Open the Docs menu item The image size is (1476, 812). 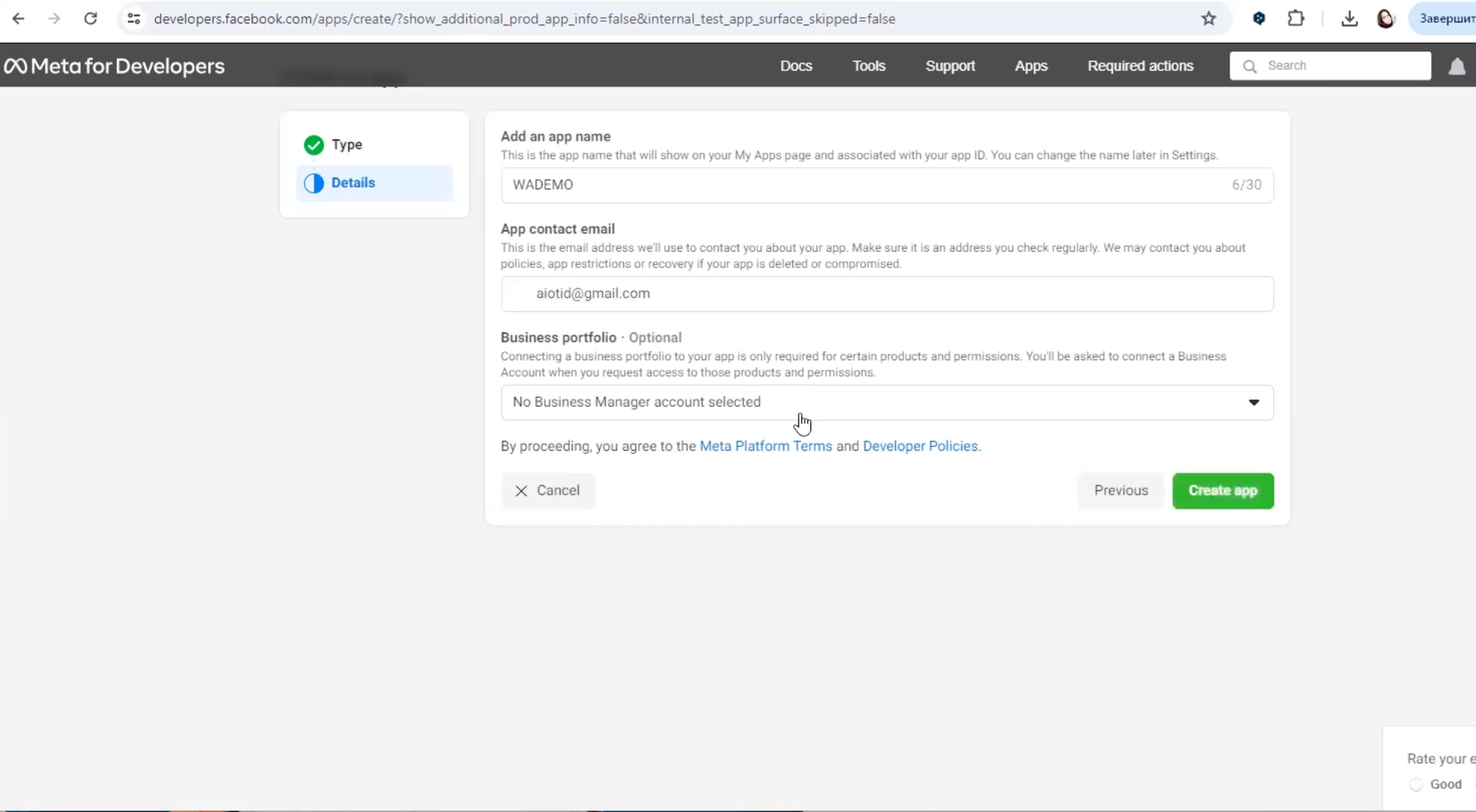pos(796,66)
